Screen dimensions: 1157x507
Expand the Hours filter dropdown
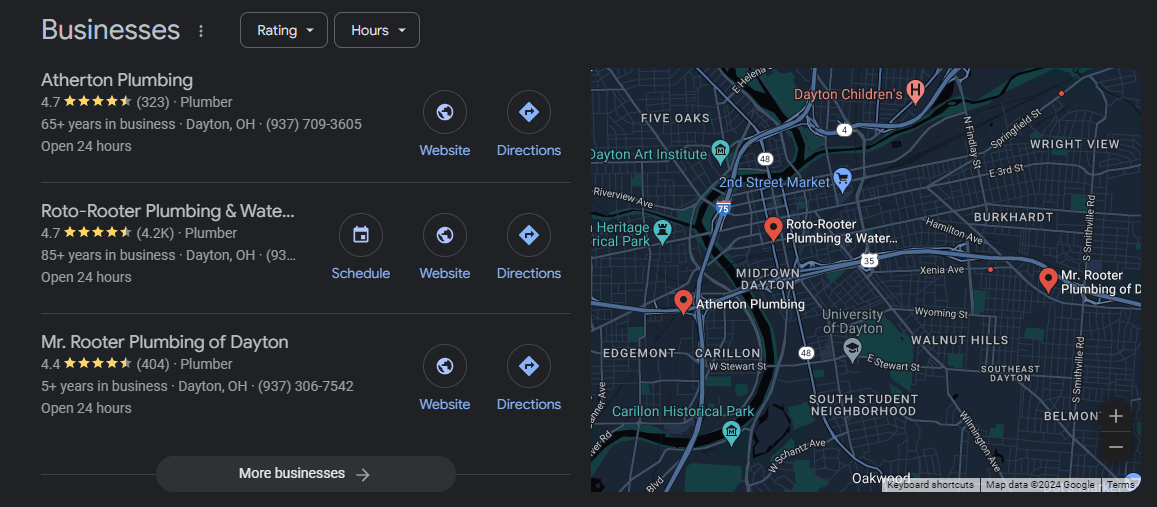377,30
